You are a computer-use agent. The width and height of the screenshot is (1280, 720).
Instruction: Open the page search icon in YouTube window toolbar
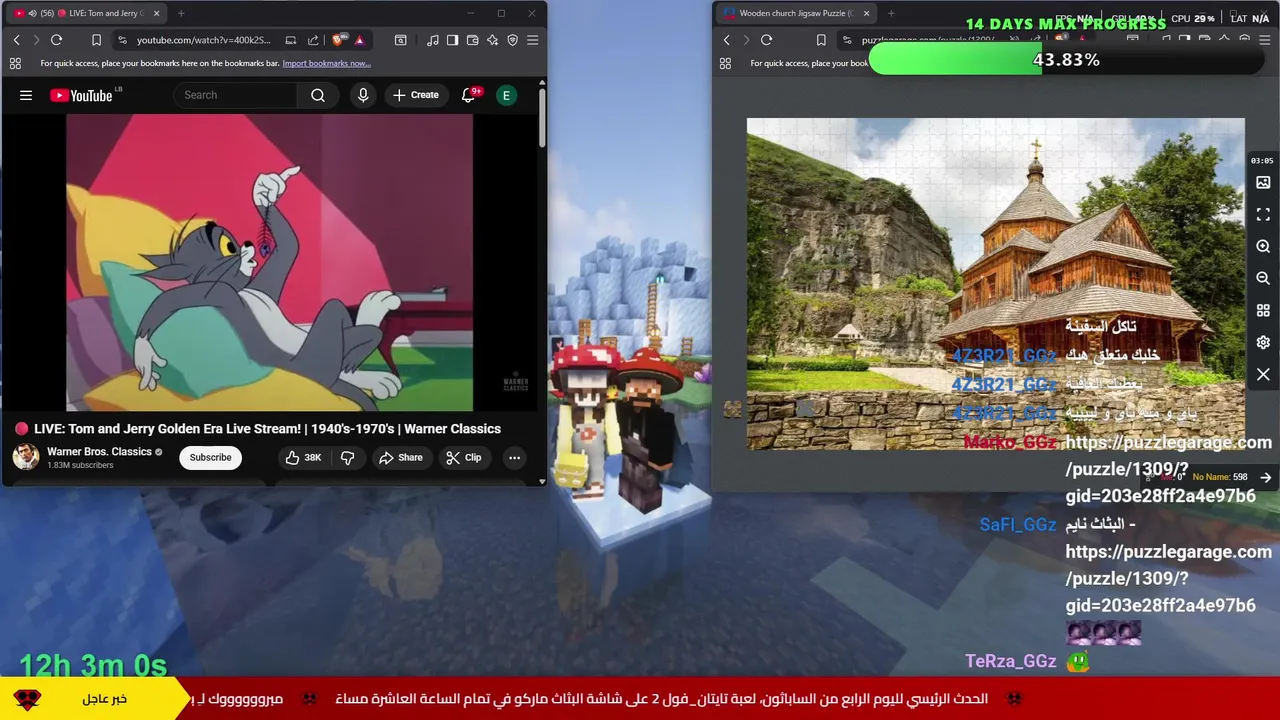400,40
